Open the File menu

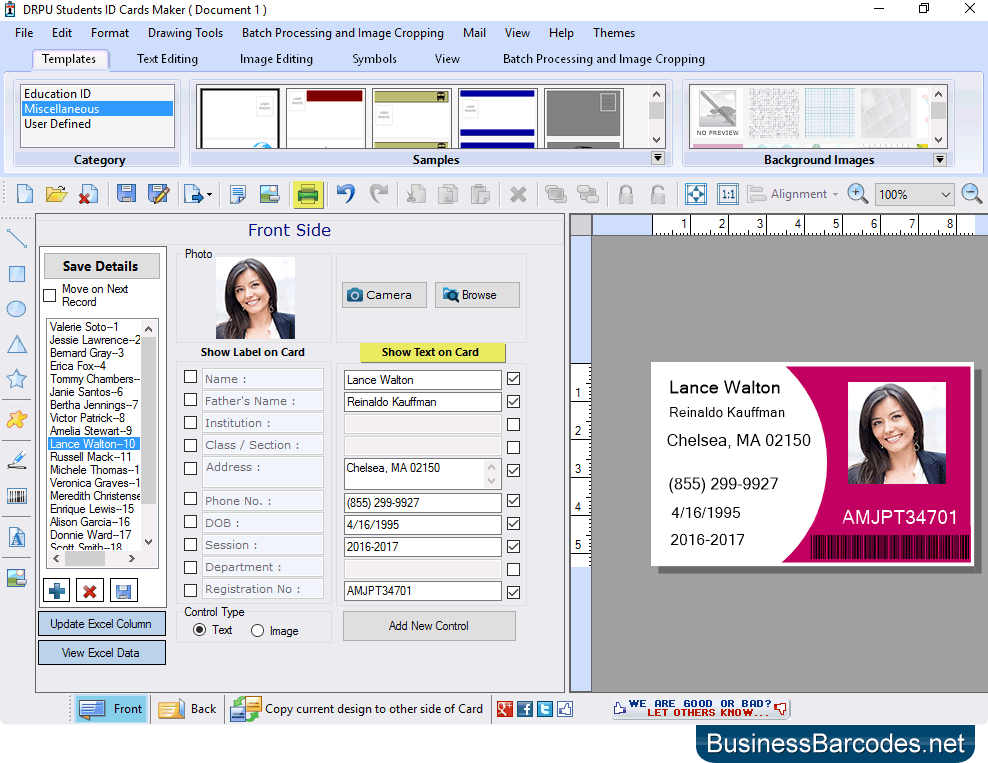pos(24,33)
